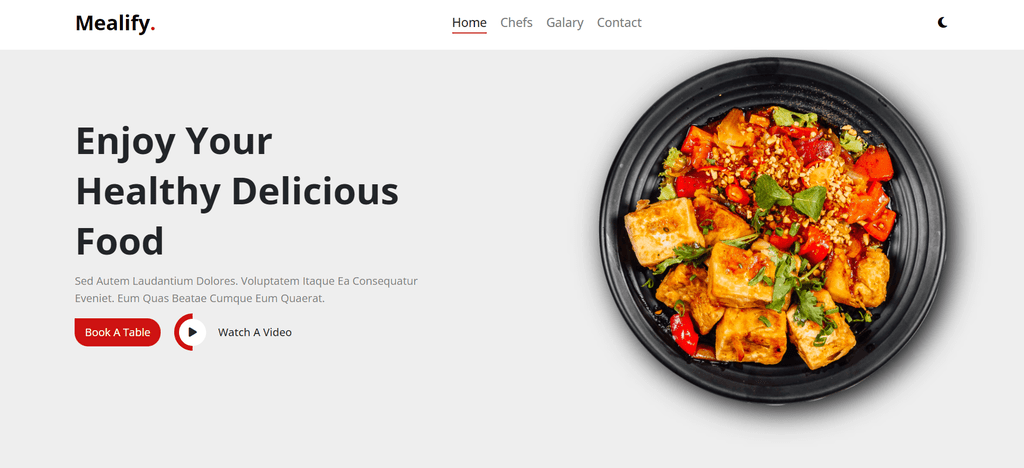Click the red arc beside the play button

point(178,332)
